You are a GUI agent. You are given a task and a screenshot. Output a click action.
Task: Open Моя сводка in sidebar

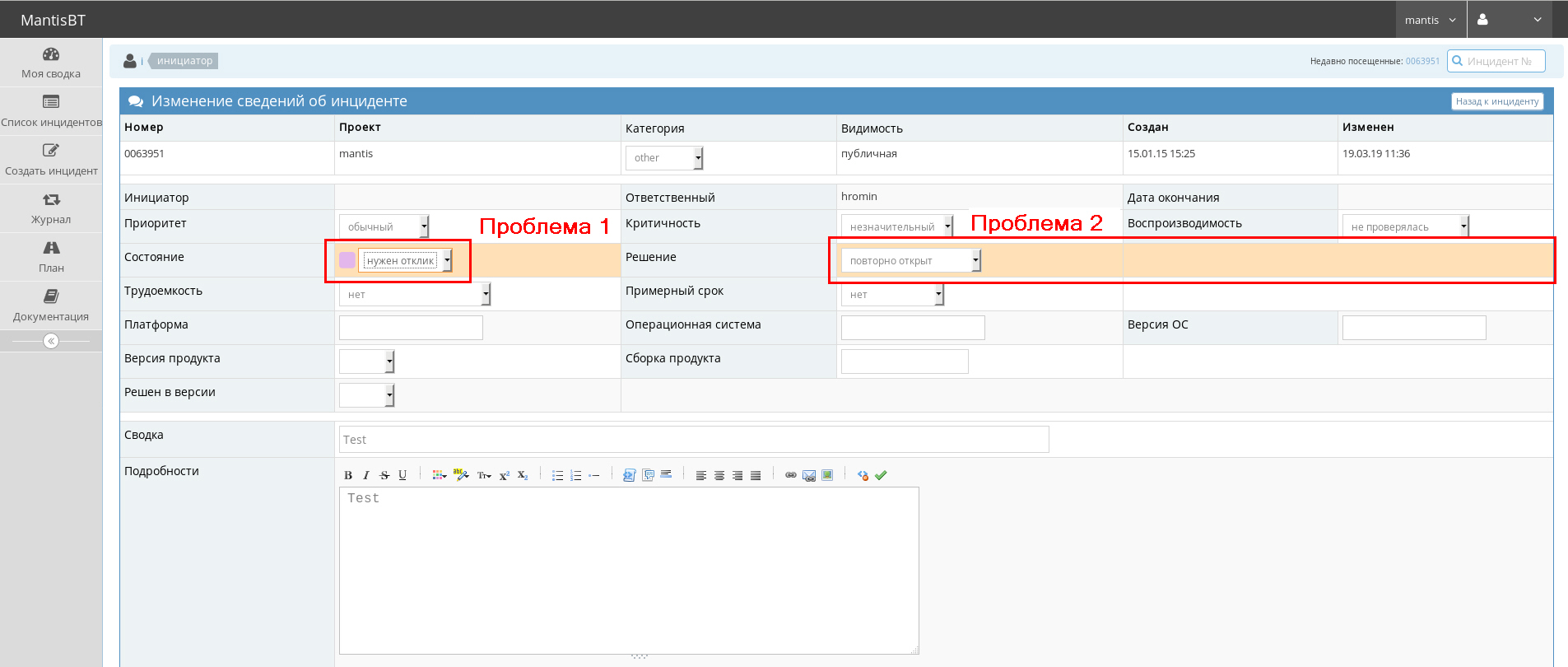pos(51,63)
